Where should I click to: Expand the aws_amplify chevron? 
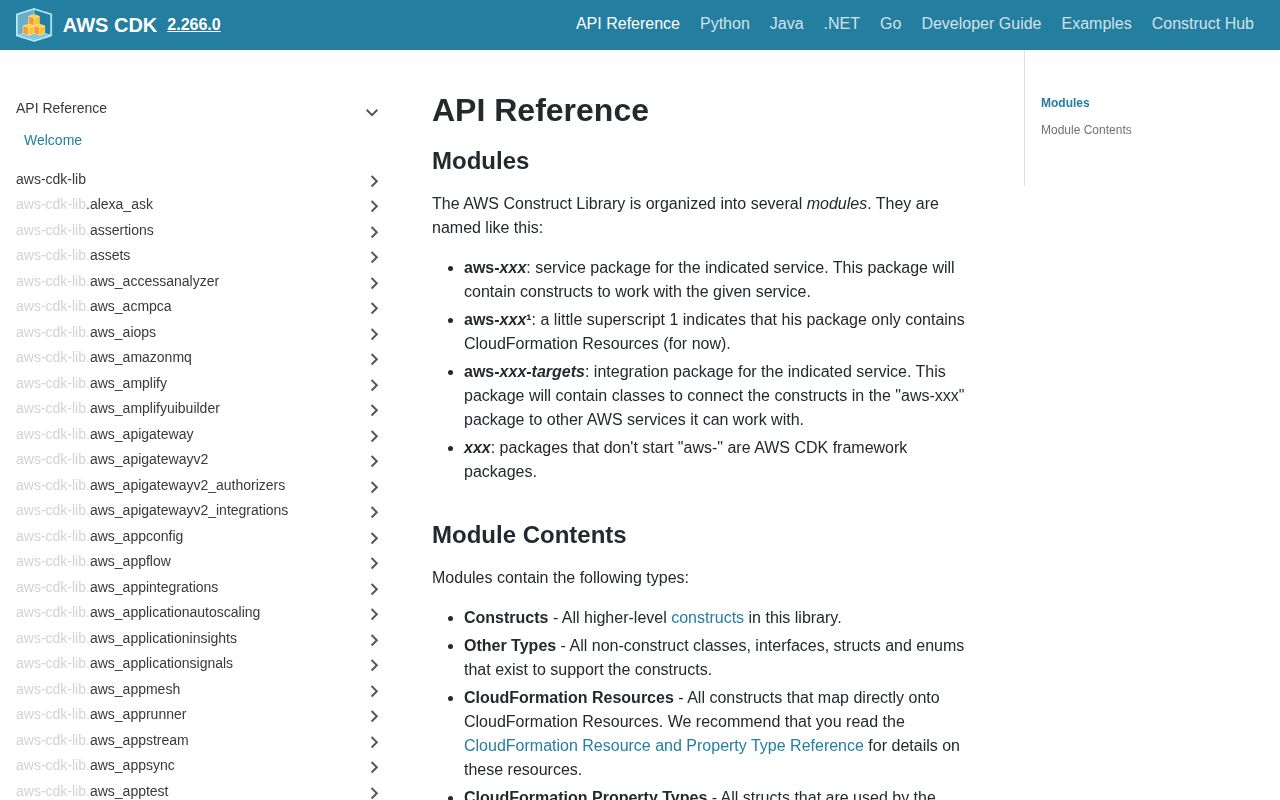click(374, 385)
